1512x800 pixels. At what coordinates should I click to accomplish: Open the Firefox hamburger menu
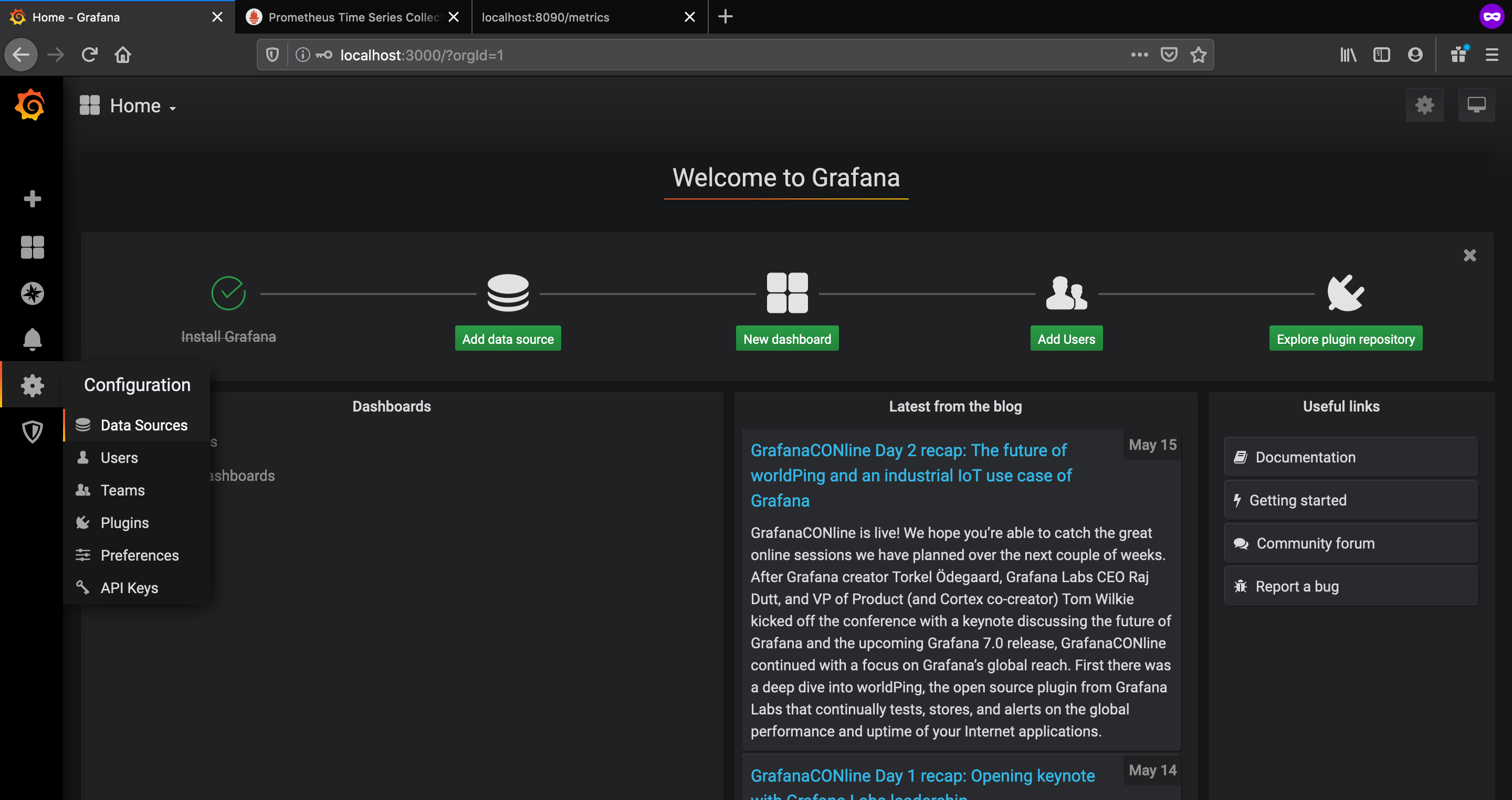(1492, 55)
